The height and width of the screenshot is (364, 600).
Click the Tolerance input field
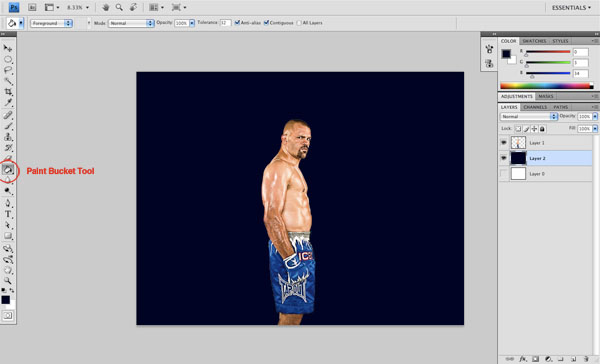(225, 23)
